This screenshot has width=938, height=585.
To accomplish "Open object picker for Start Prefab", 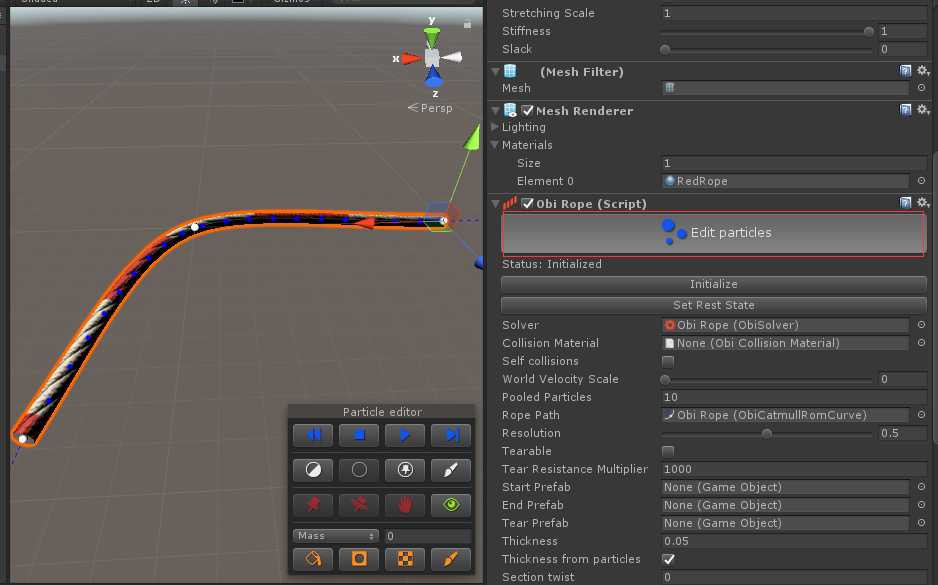I will [x=921, y=487].
